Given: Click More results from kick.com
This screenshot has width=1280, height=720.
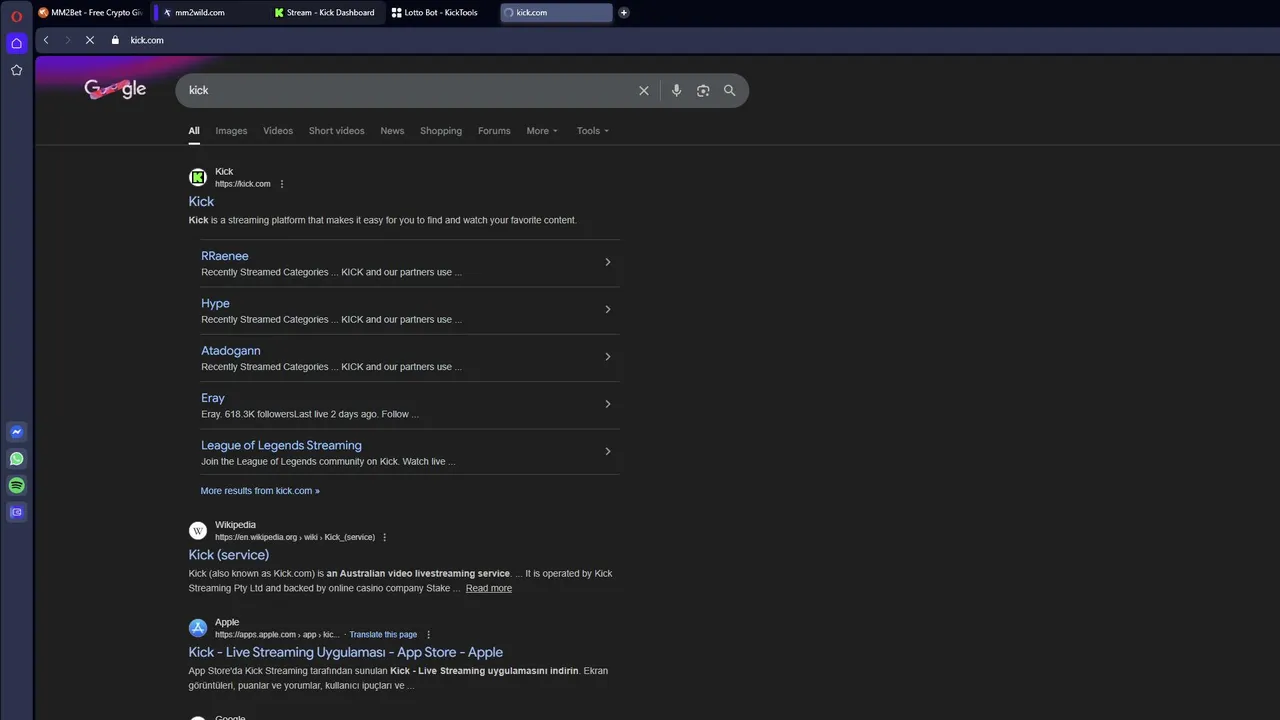Looking at the screenshot, I should (x=260, y=491).
